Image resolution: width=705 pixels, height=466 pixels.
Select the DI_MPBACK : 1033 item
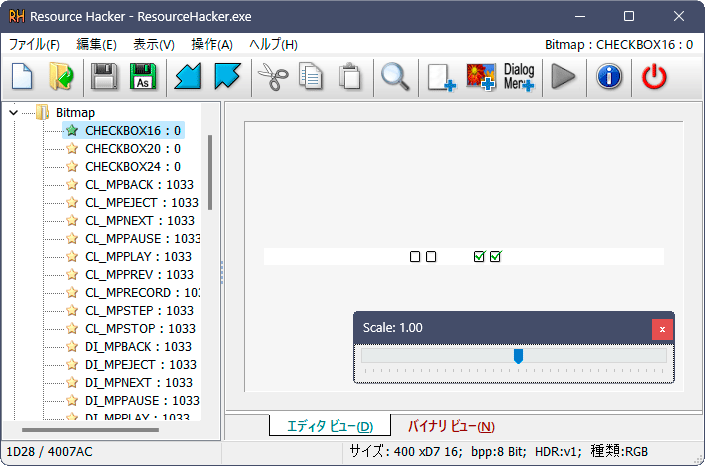click(x=138, y=346)
